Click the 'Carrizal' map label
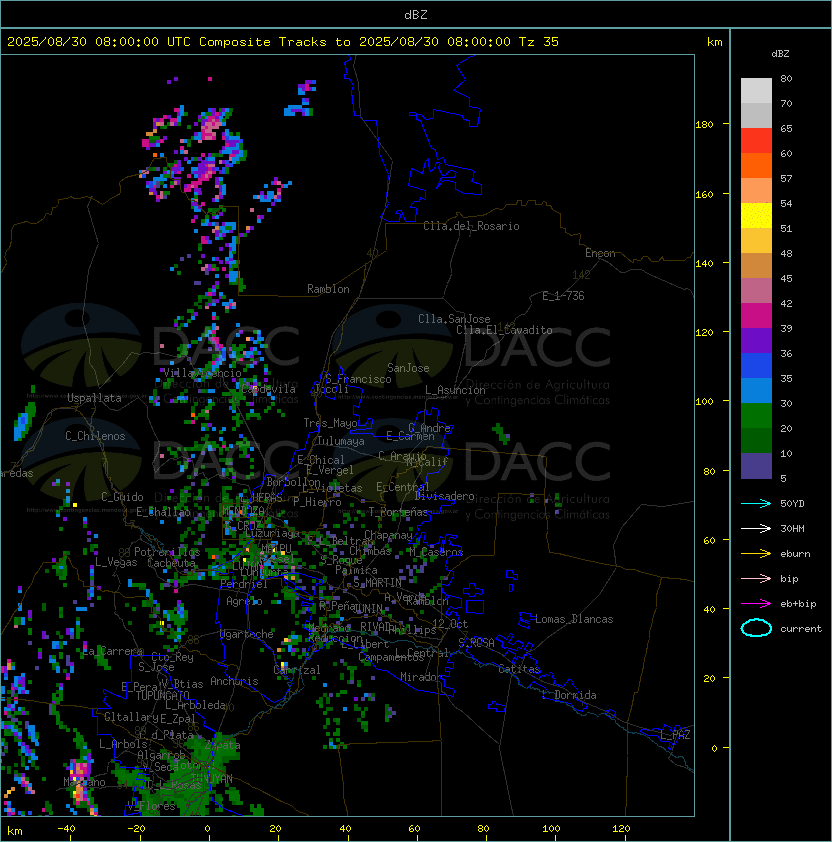This screenshot has width=832, height=842. pyautogui.click(x=297, y=670)
